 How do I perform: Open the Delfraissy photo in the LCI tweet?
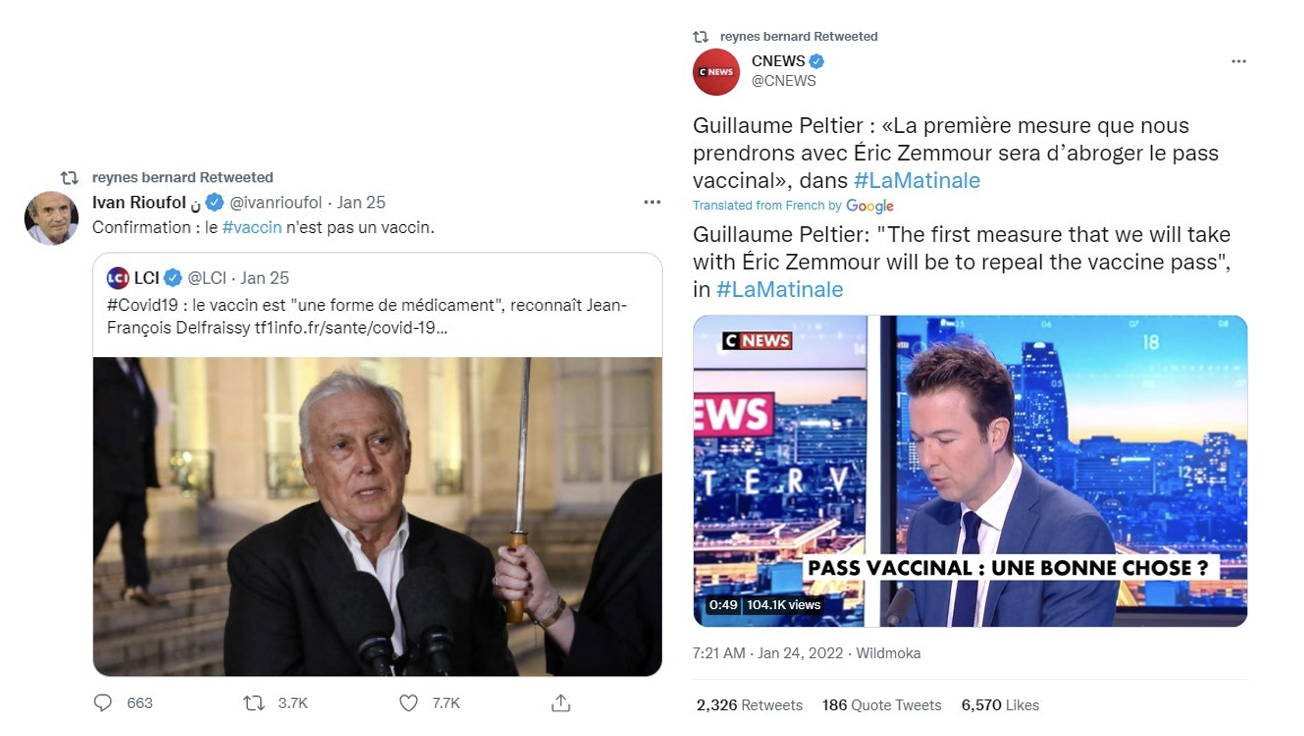(x=377, y=517)
